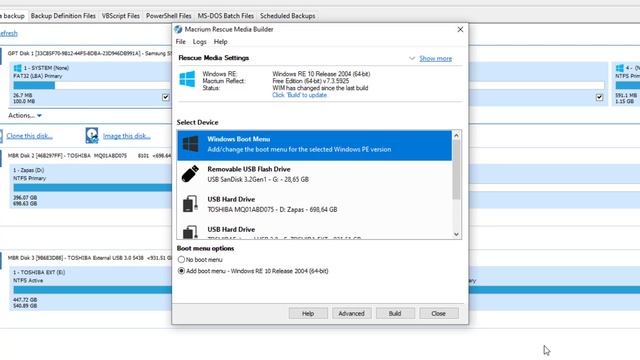Click the Clone this disk link
Image resolution: width=640 pixels, height=360 pixels.
(x=29, y=136)
